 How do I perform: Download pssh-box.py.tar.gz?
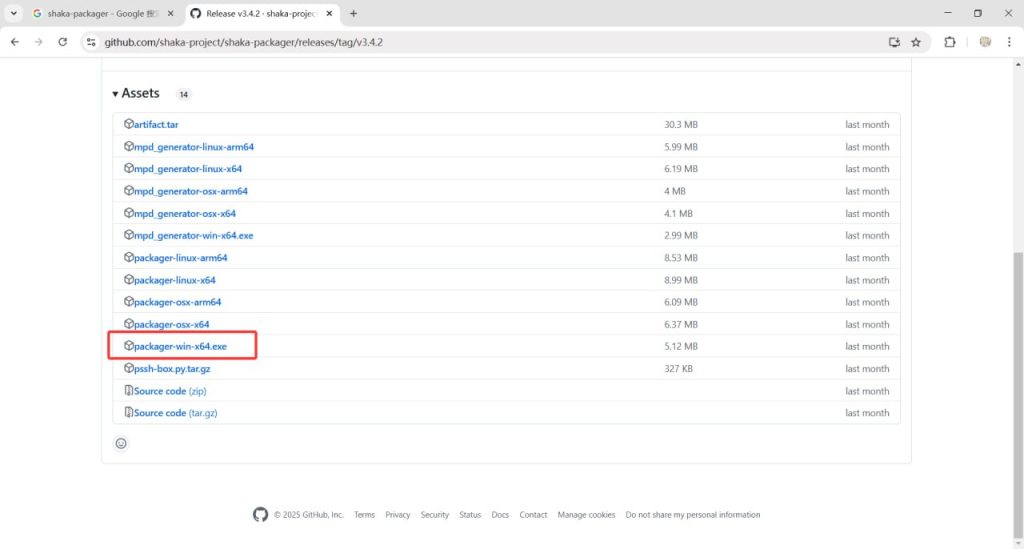(172, 369)
